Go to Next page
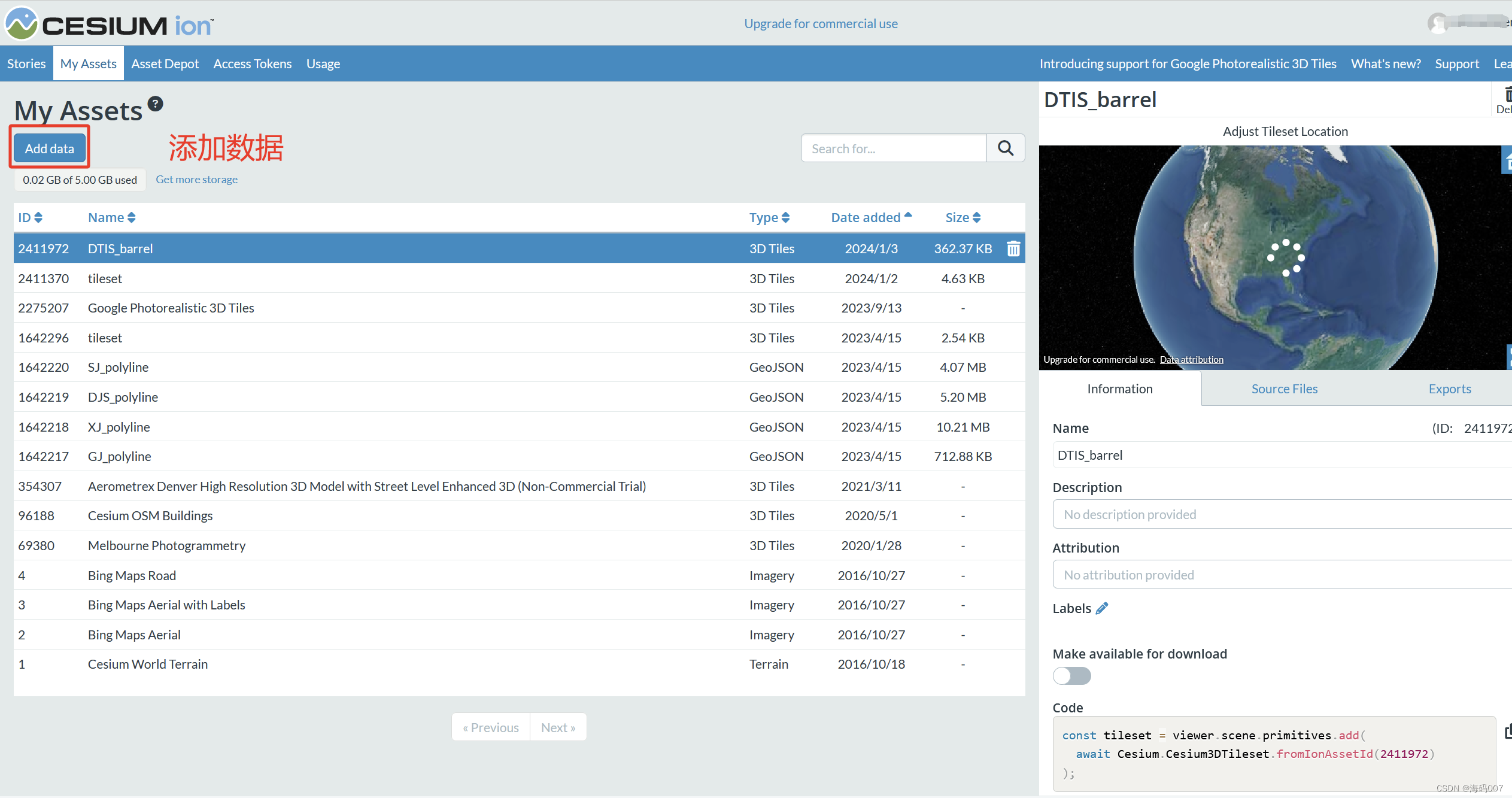 coord(558,727)
